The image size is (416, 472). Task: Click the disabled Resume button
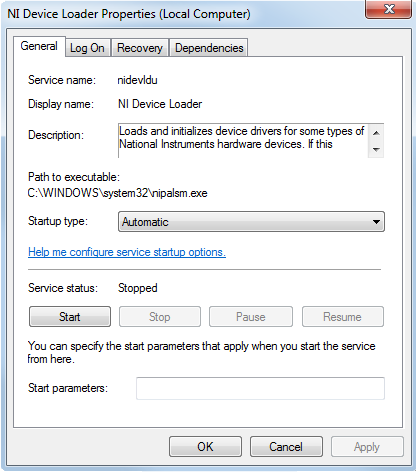(343, 317)
